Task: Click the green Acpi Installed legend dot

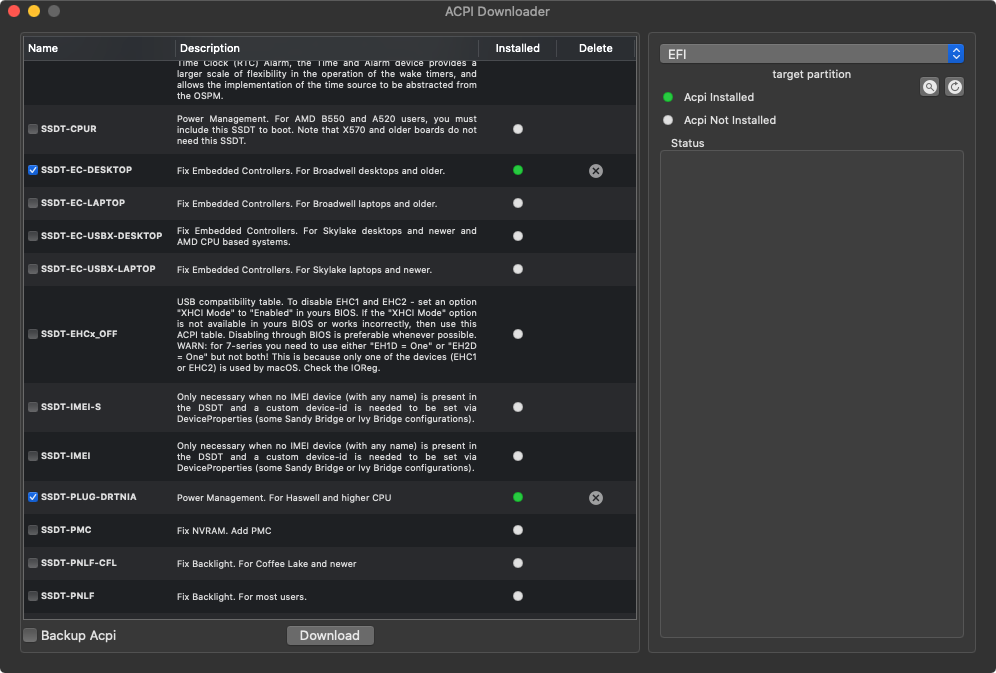Action: click(x=668, y=97)
